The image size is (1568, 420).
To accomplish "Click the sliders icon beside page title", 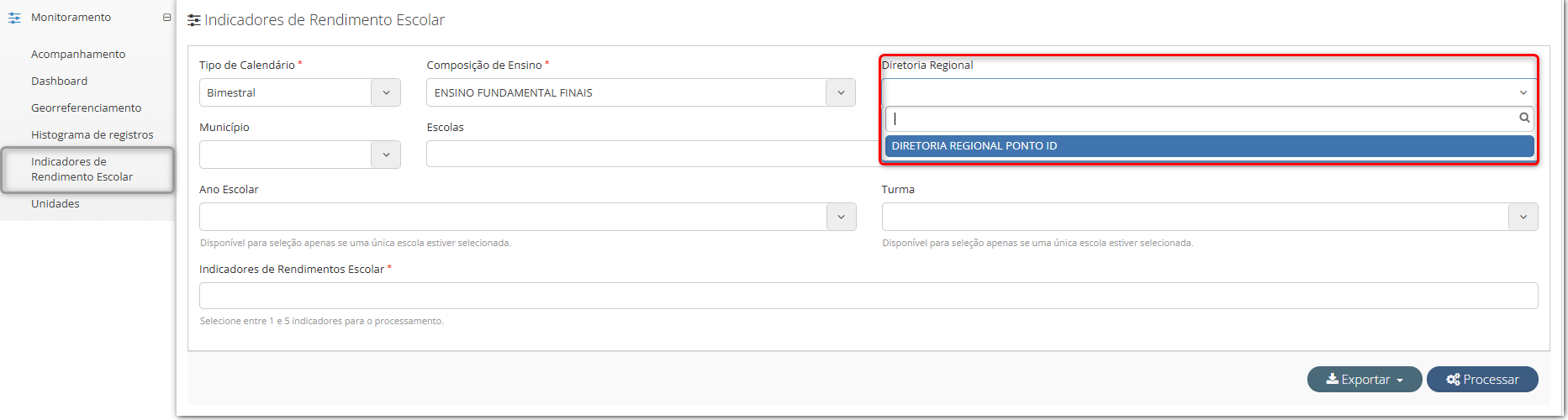I will click(x=194, y=20).
